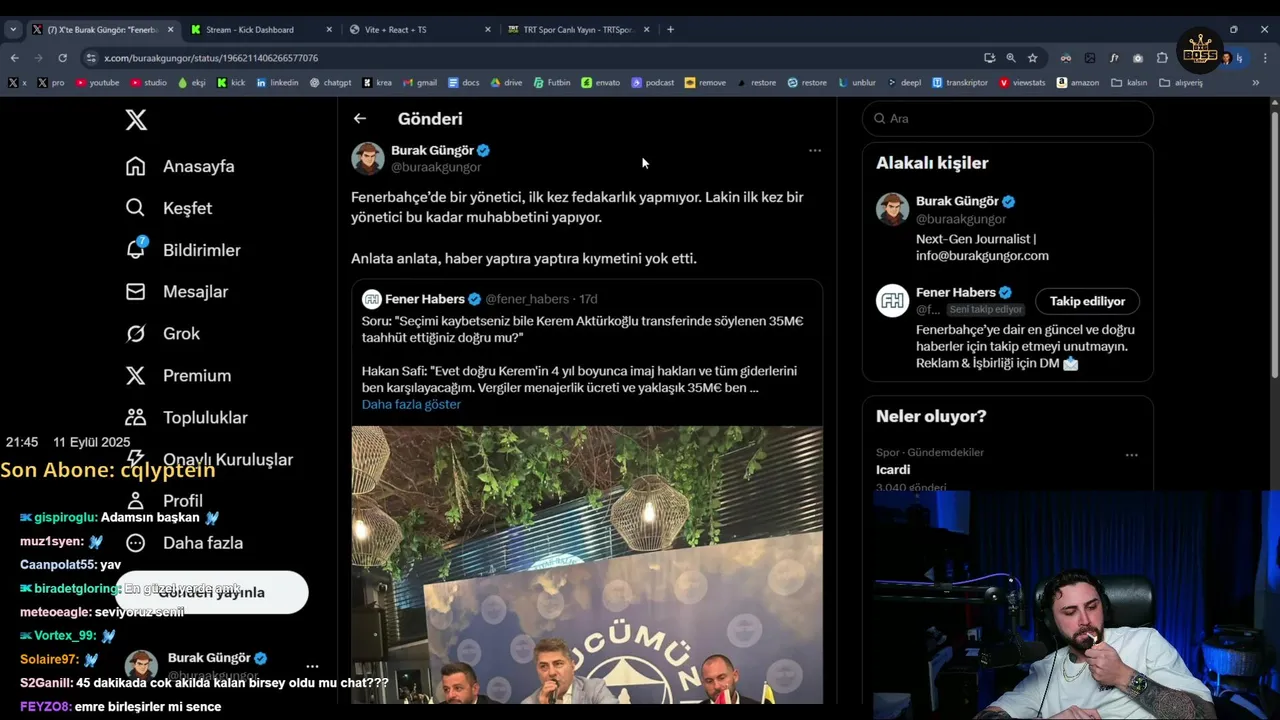Open Fener Habers profile in Alakalı kişiler

click(955, 292)
